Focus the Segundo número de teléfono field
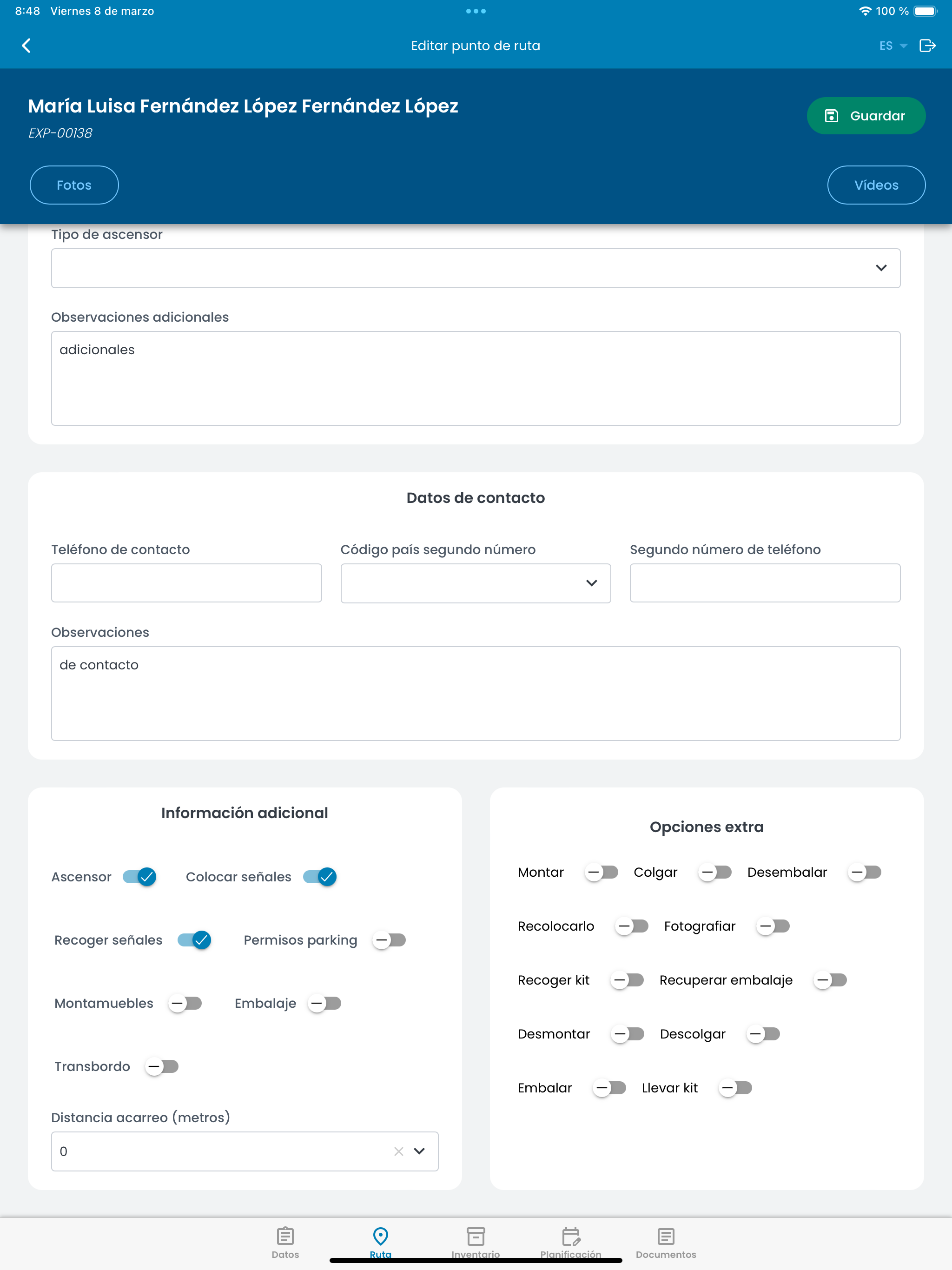The height and width of the screenshot is (1270, 952). tap(764, 583)
